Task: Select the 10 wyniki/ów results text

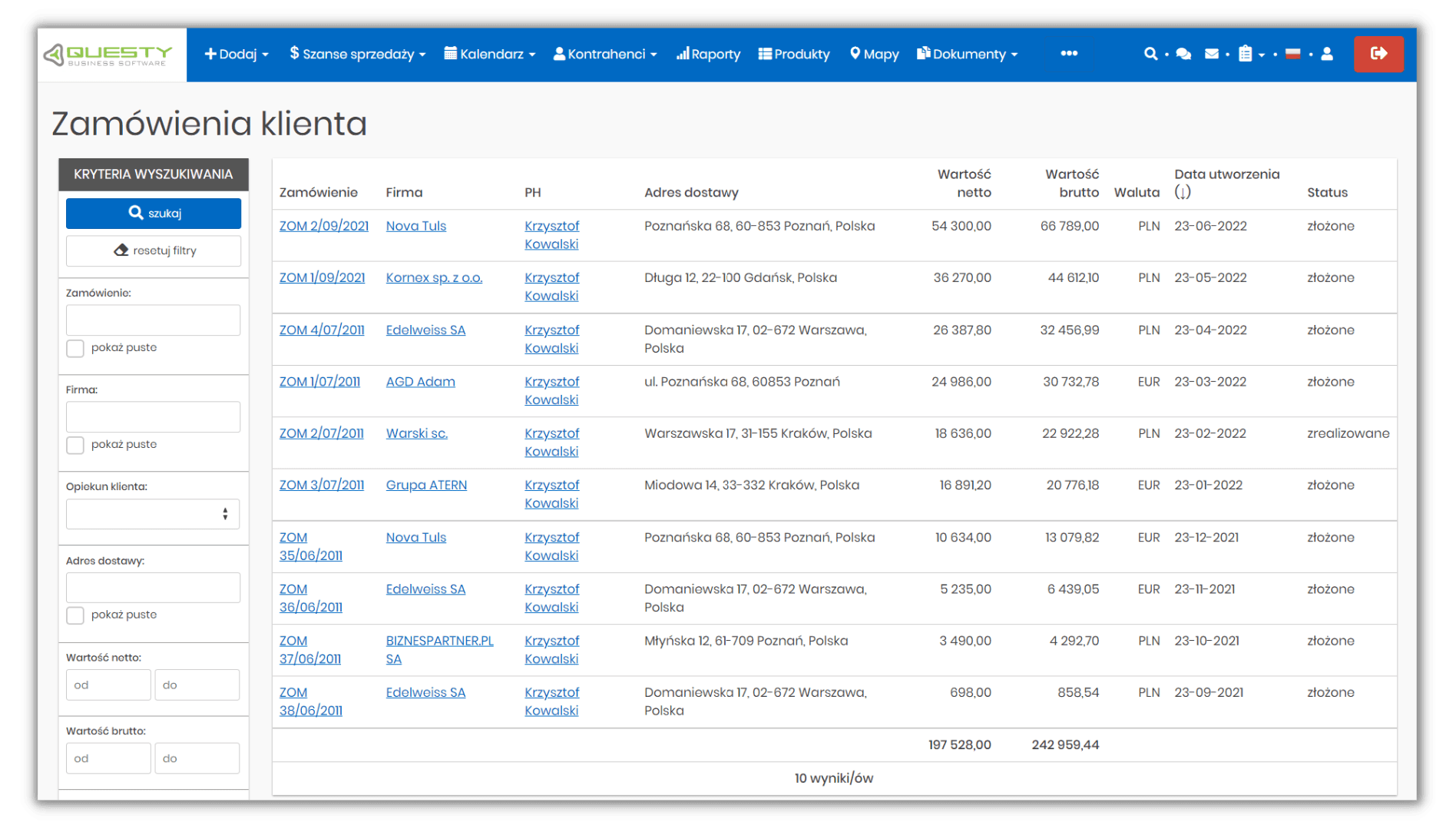Action: tap(834, 778)
